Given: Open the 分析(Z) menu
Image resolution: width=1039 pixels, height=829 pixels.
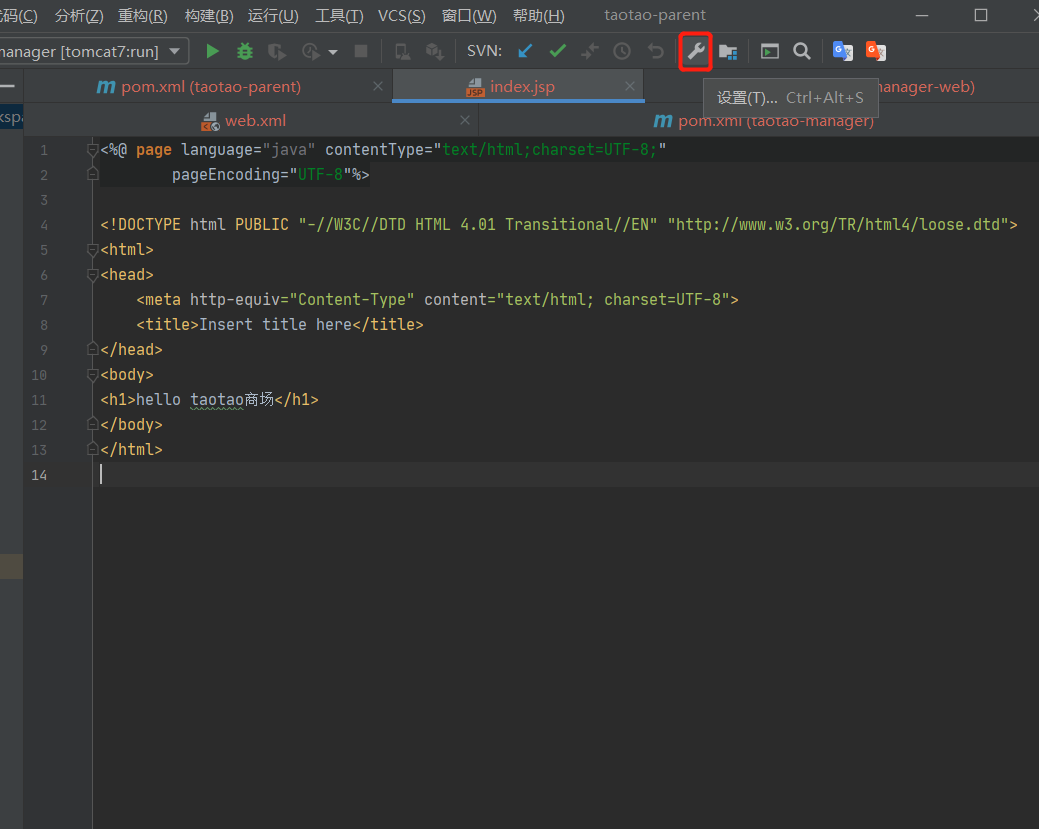Looking at the screenshot, I should [79, 15].
